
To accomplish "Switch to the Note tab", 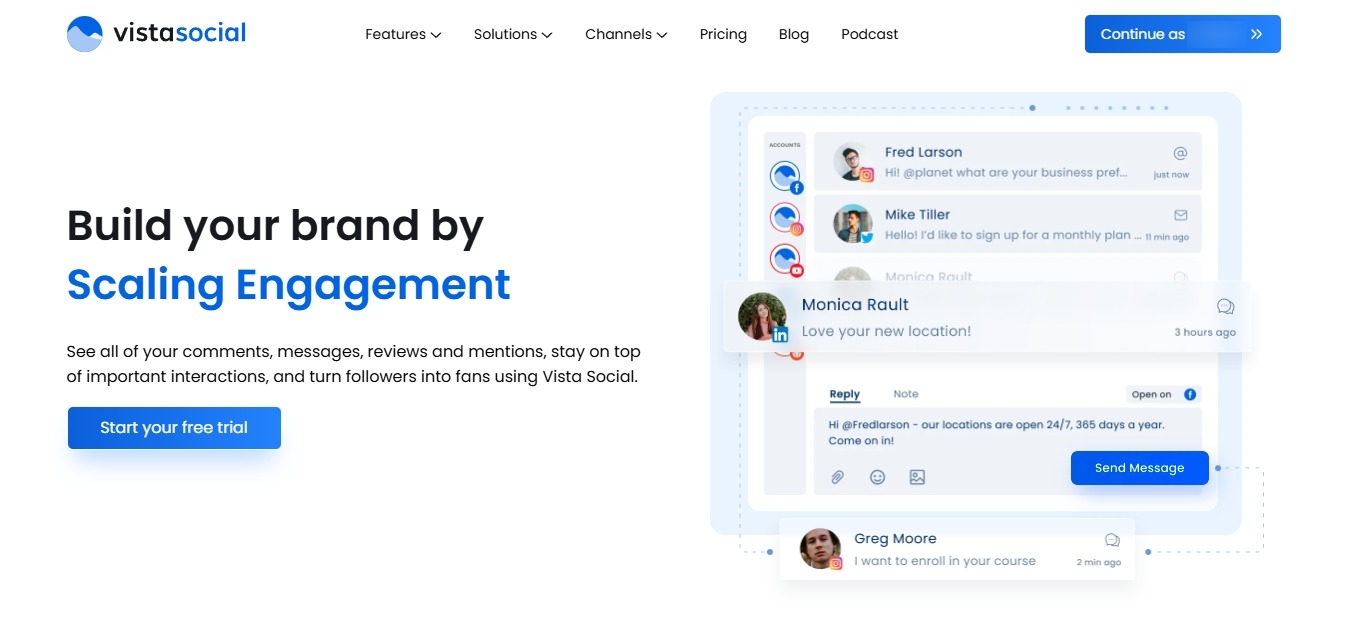I will tap(905, 394).
